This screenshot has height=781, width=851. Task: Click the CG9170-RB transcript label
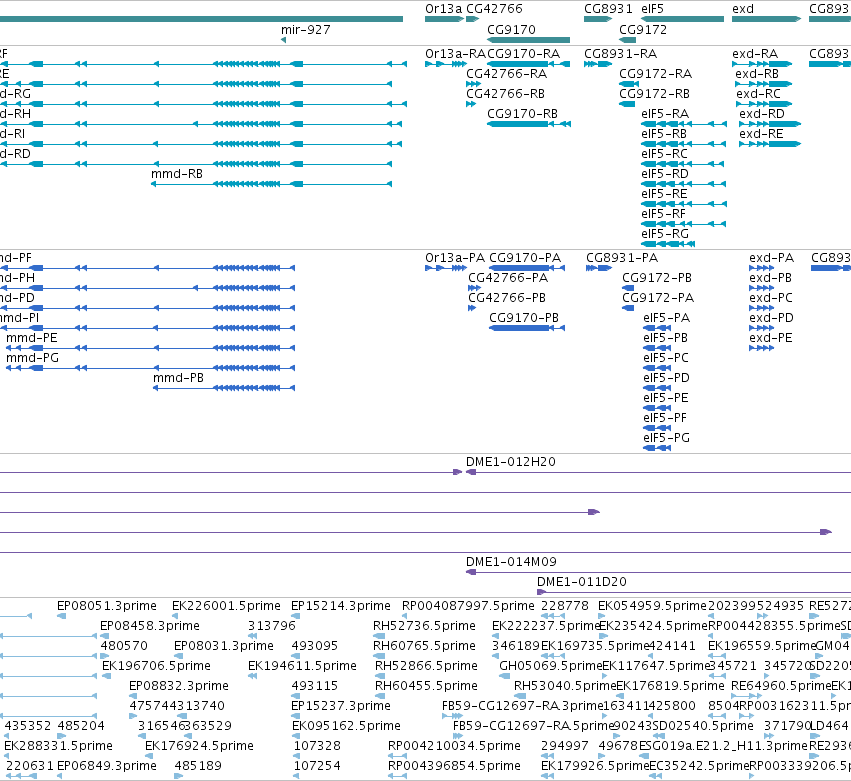click(522, 114)
